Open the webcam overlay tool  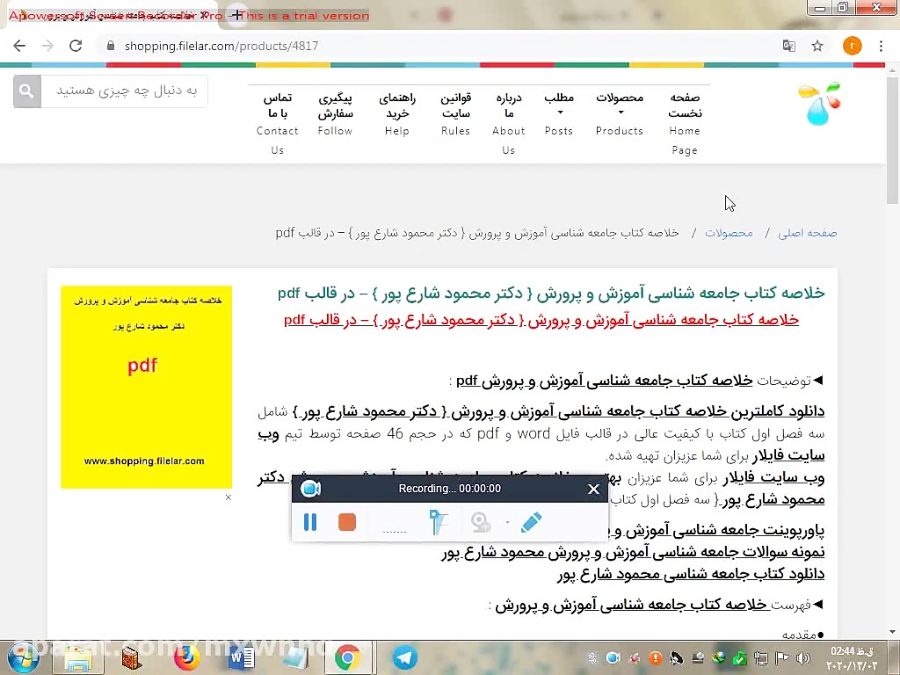(x=479, y=522)
